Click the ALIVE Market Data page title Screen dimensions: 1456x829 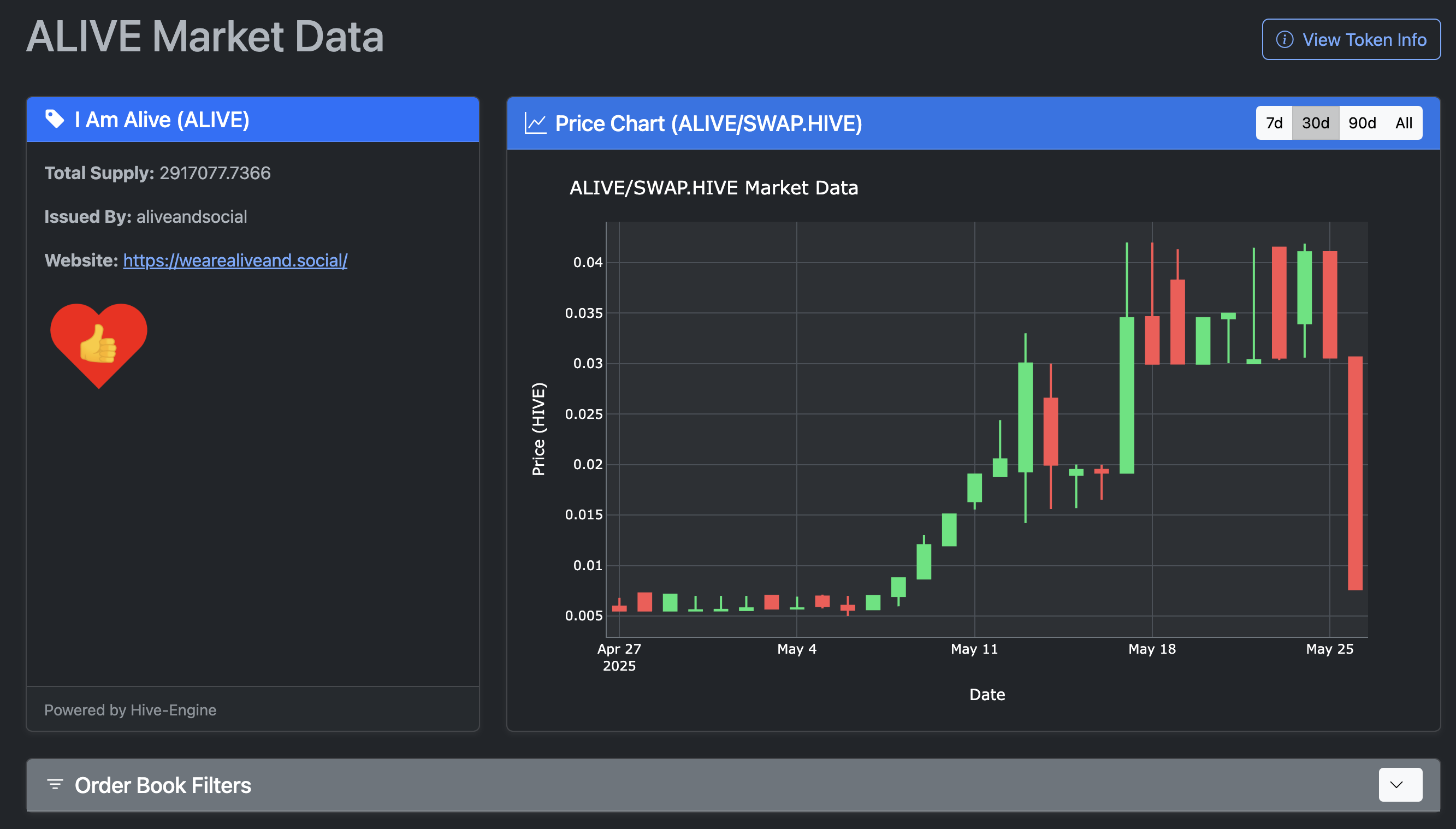[x=205, y=37]
